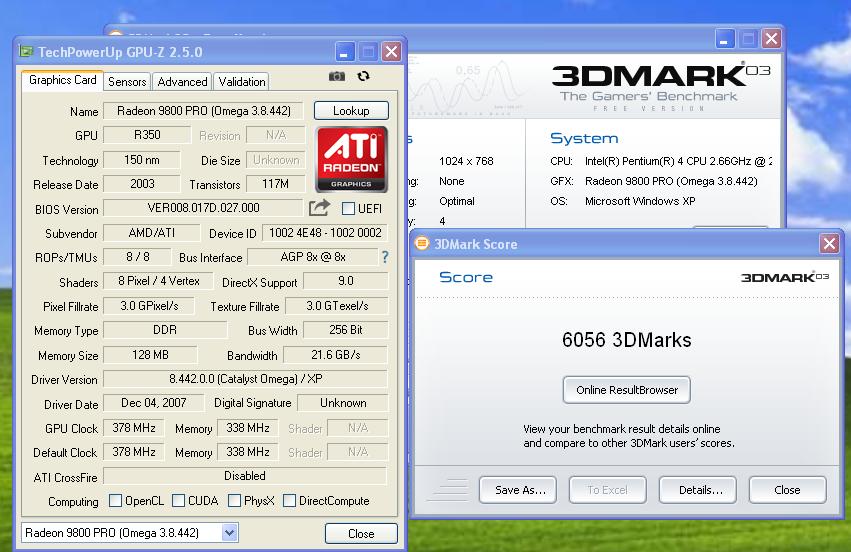Click the Digital Signature value Unknown
This screenshot has width=851, height=552.
(343, 403)
